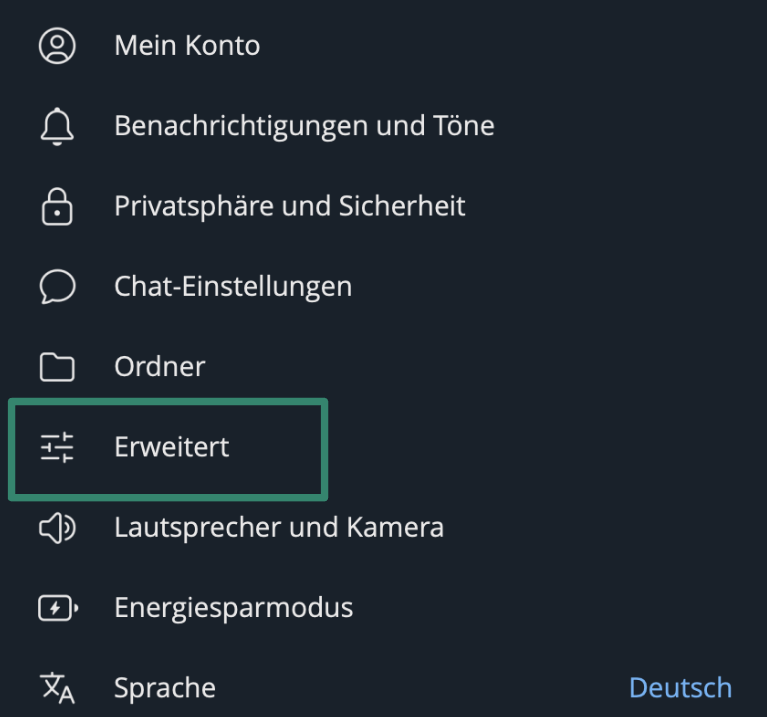Open the Ordner settings entry

[160, 367]
